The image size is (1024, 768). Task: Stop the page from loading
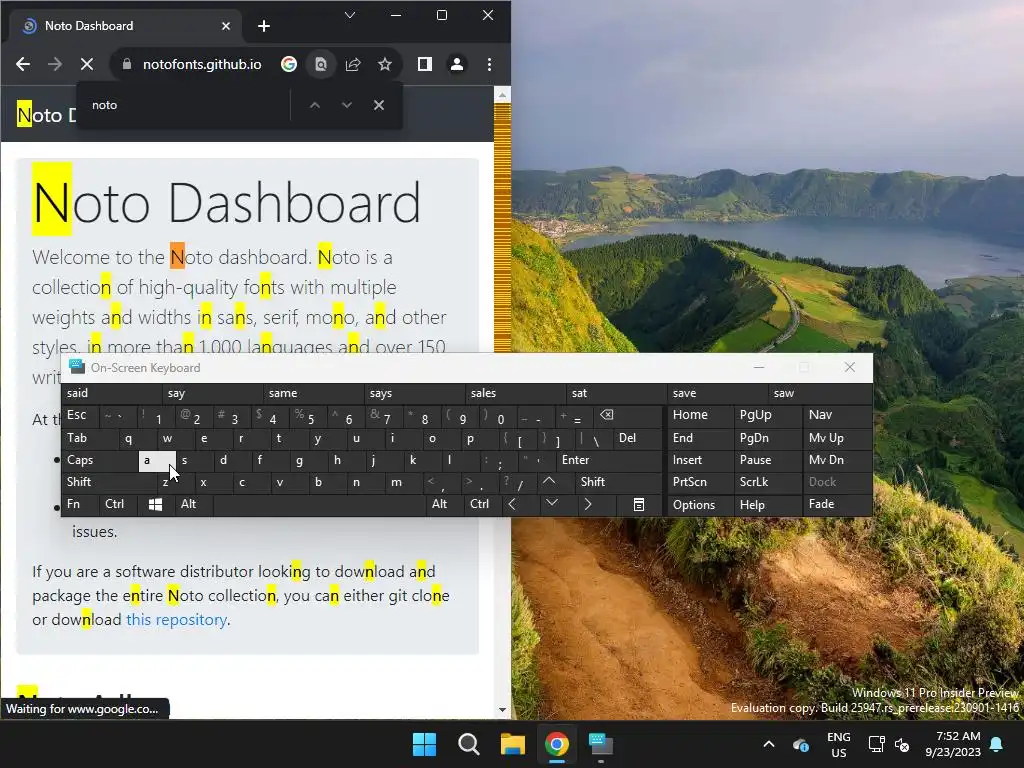[x=86, y=64]
